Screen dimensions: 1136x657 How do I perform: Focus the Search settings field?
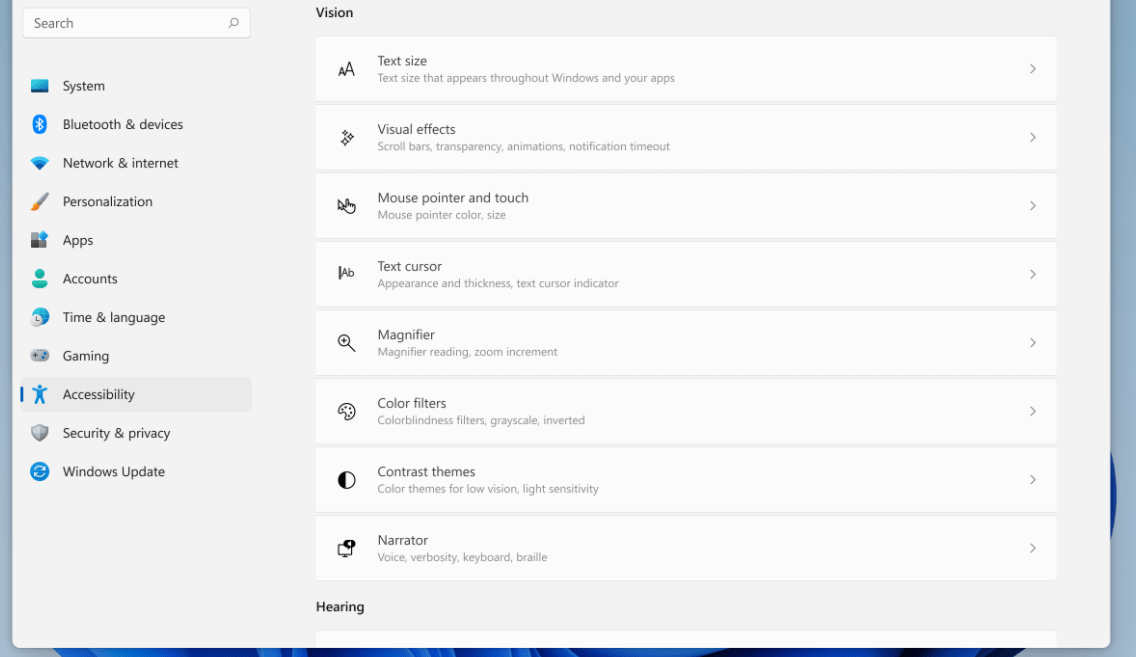[x=125, y=23]
